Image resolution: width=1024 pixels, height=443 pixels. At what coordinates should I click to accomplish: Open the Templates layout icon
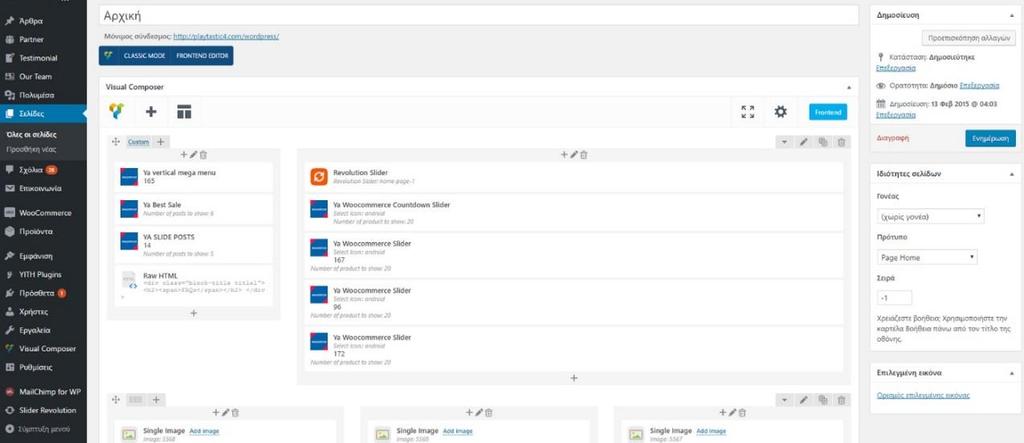[x=184, y=112]
